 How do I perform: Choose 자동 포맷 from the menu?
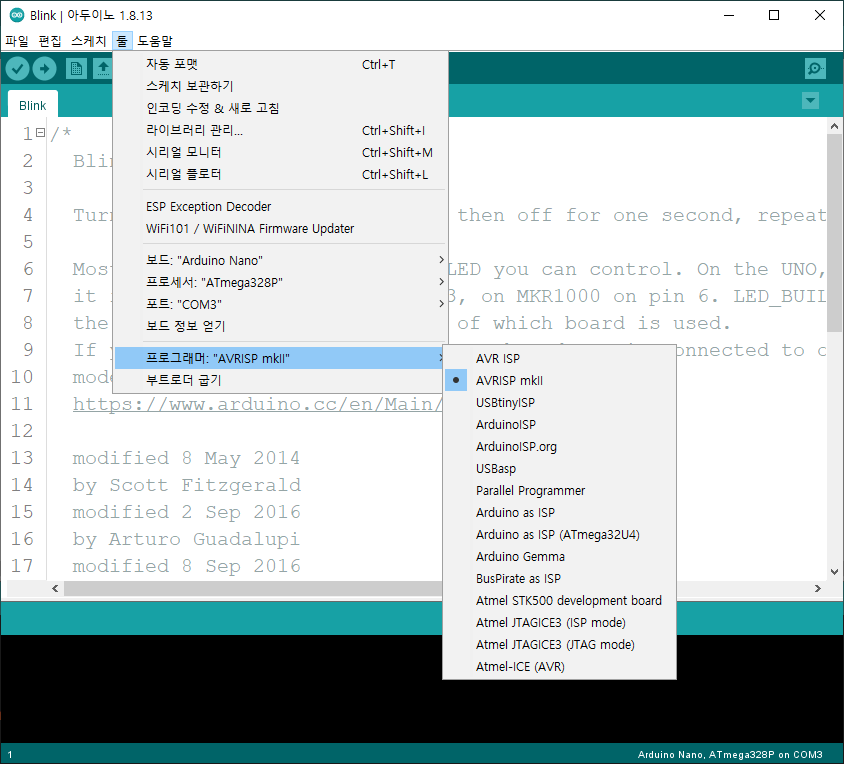tap(280, 65)
